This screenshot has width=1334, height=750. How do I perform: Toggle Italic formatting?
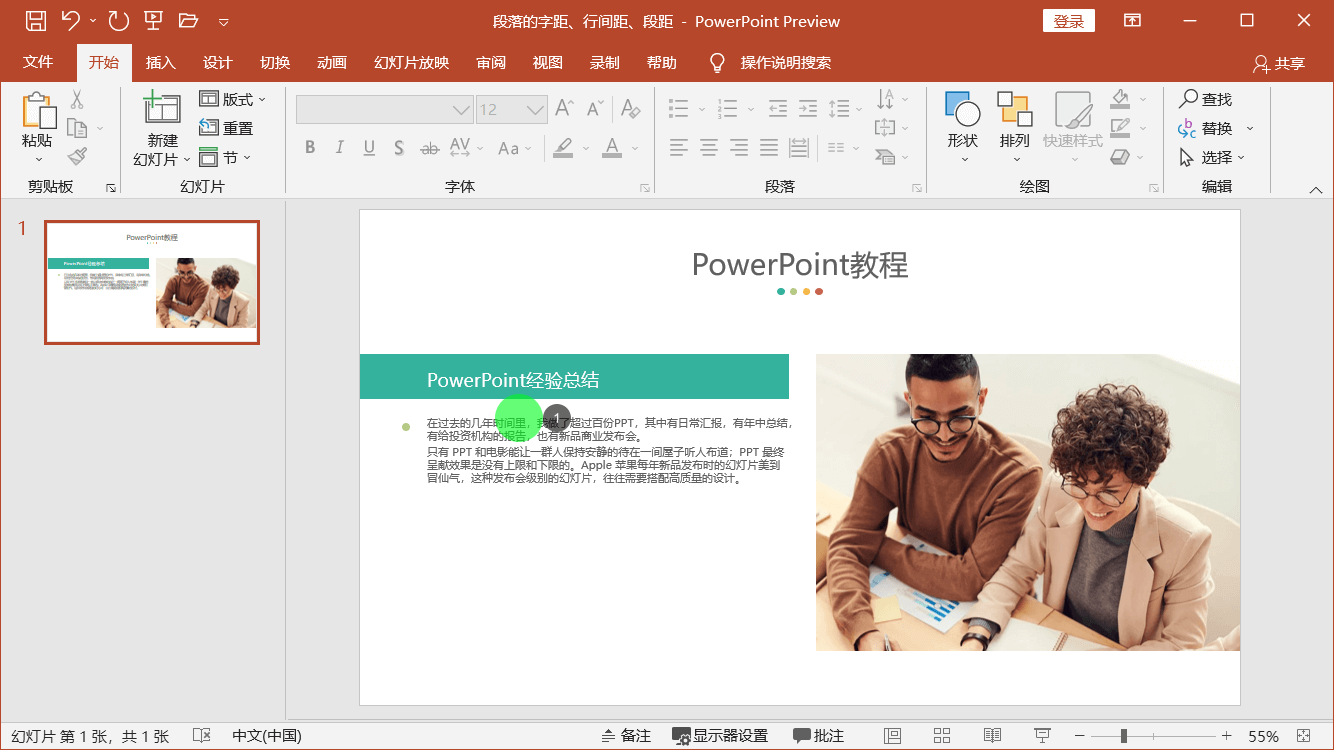(x=340, y=148)
